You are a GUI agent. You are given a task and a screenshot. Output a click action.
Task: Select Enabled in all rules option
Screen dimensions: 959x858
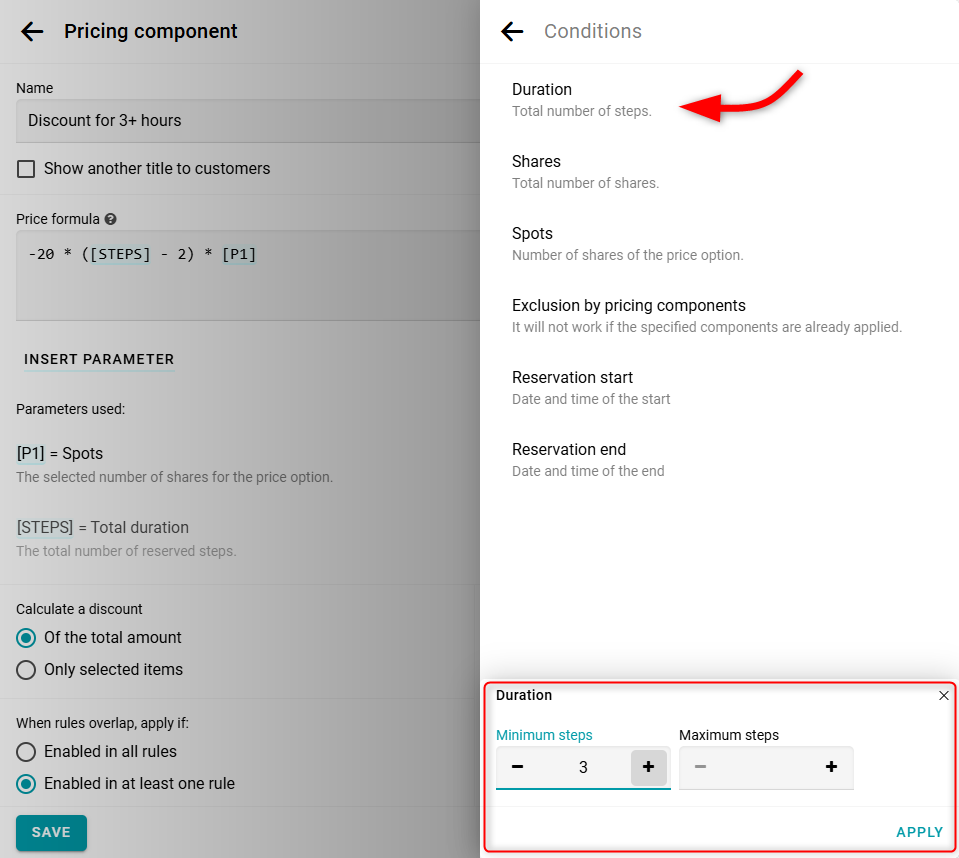tap(26, 752)
